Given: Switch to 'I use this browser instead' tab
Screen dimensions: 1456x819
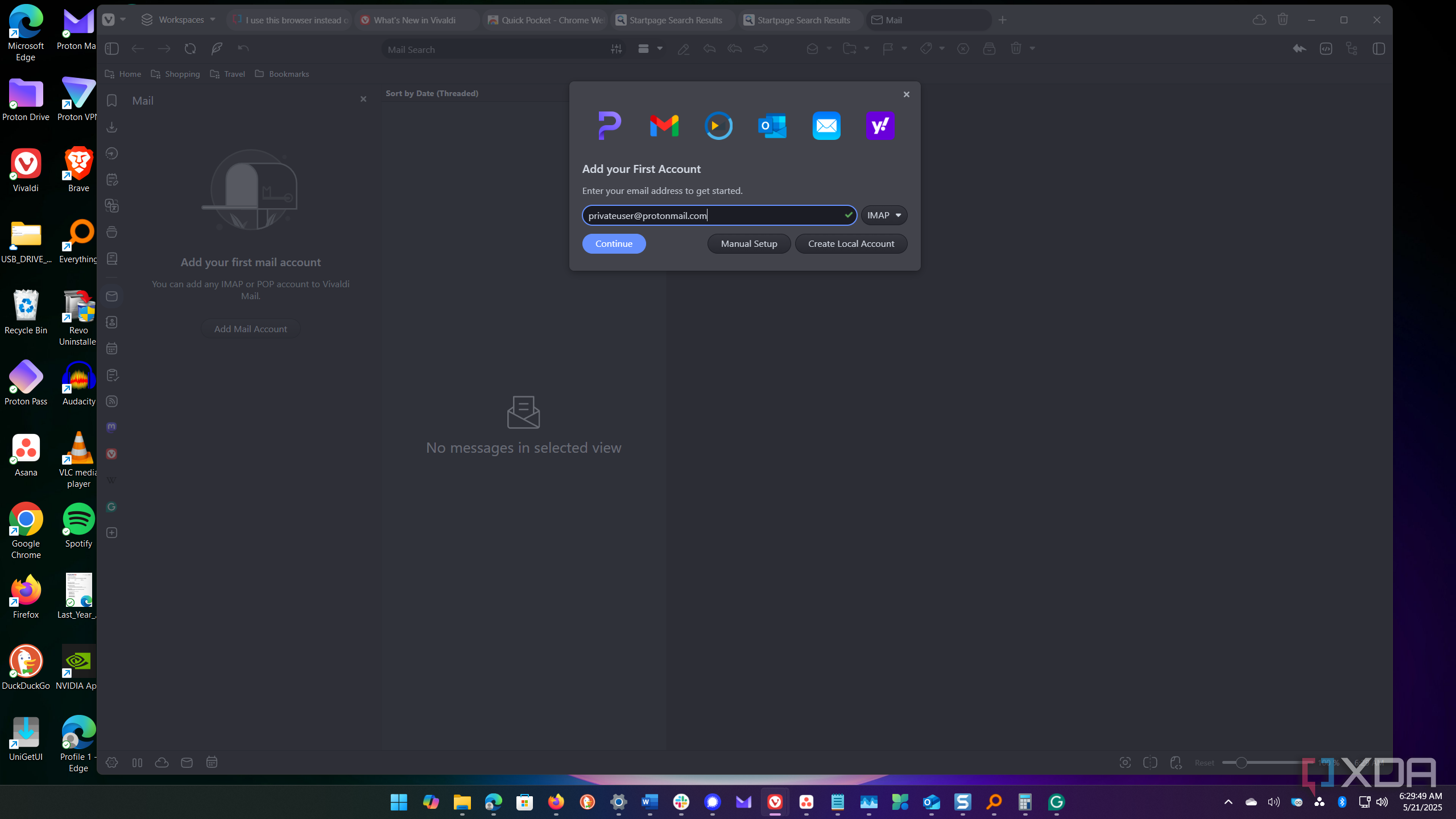Looking at the screenshot, I should tap(289, 20).
